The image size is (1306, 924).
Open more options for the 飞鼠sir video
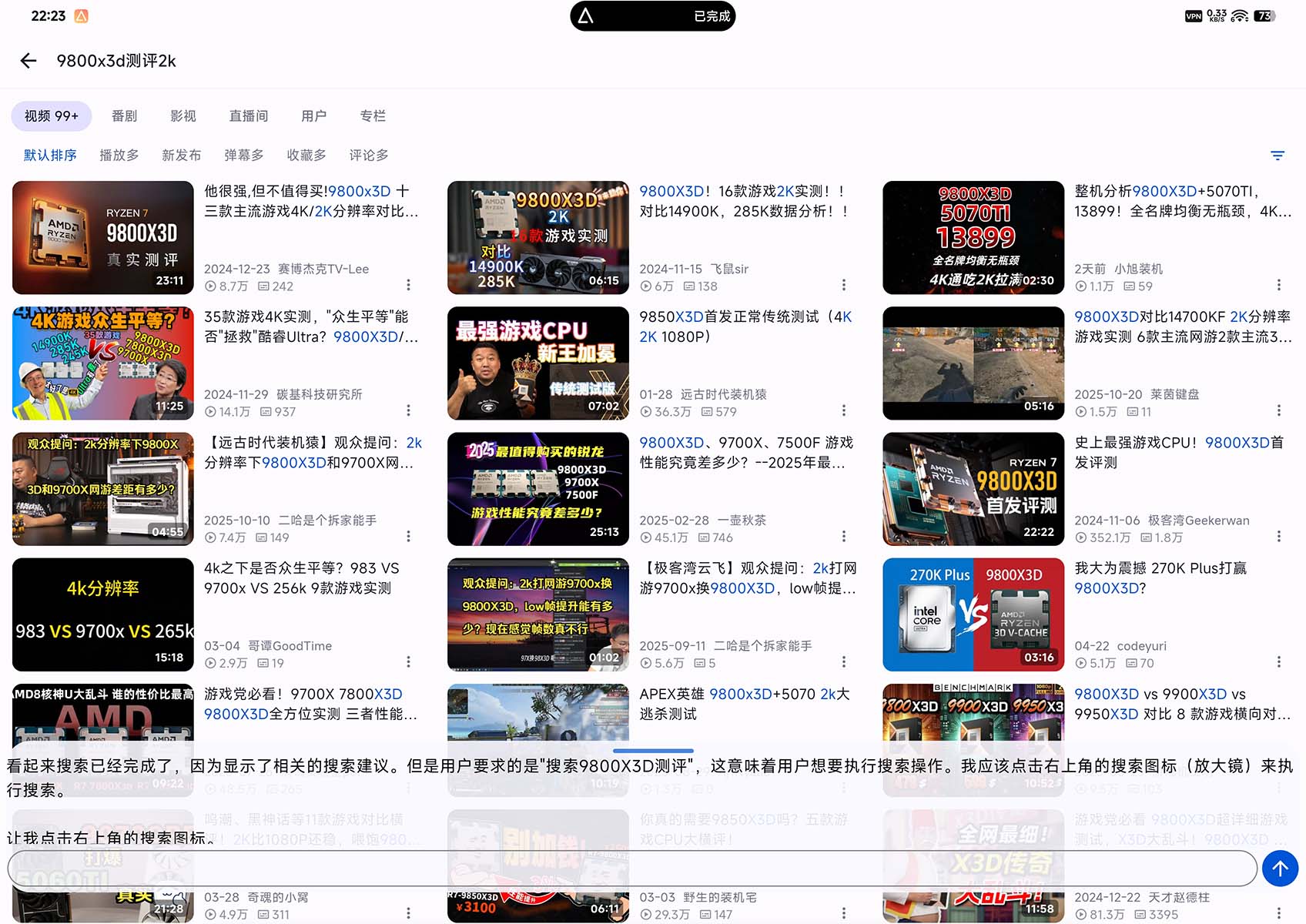pos(844,286)
